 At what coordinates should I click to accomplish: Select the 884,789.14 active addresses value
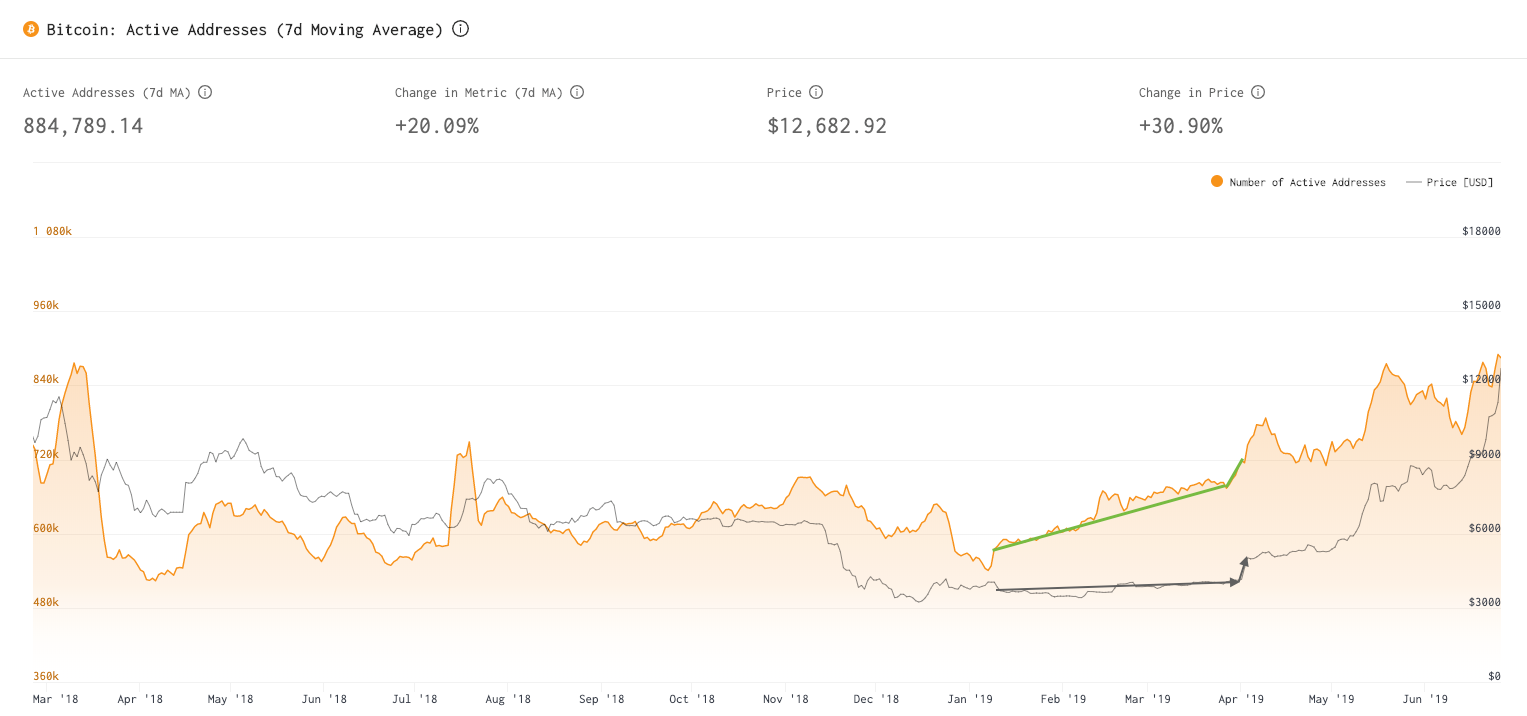coord(83,126)
